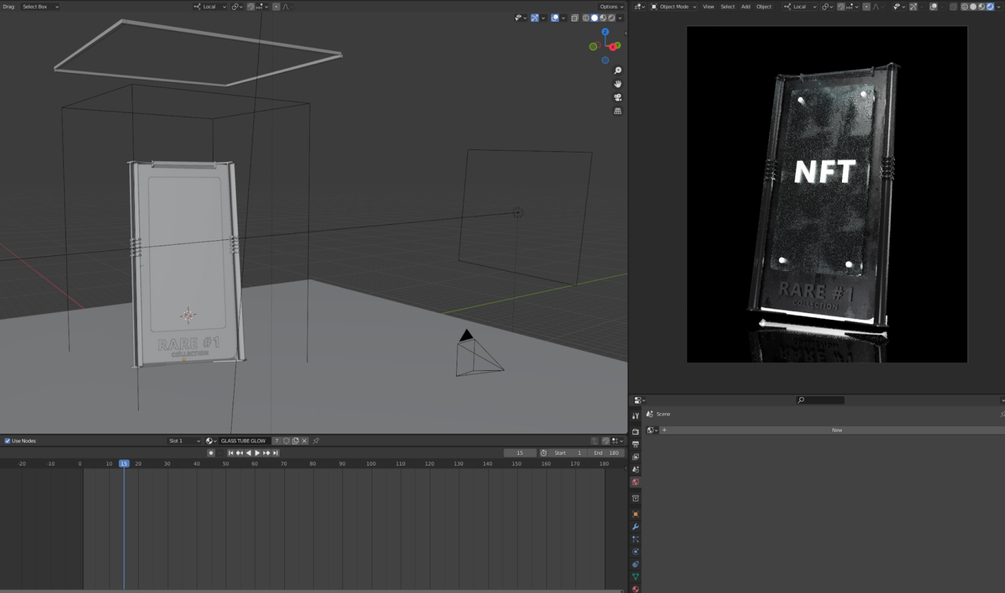Click the Start frame field

[567, 453]
